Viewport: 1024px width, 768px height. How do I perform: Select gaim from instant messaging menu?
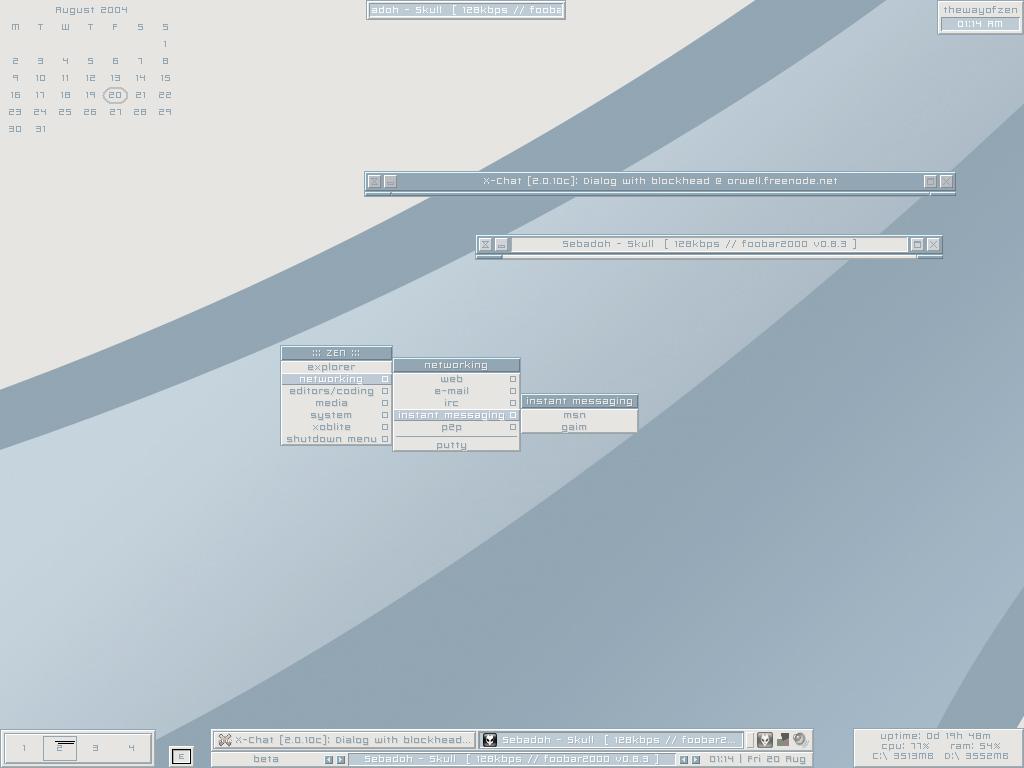(575, 427)
